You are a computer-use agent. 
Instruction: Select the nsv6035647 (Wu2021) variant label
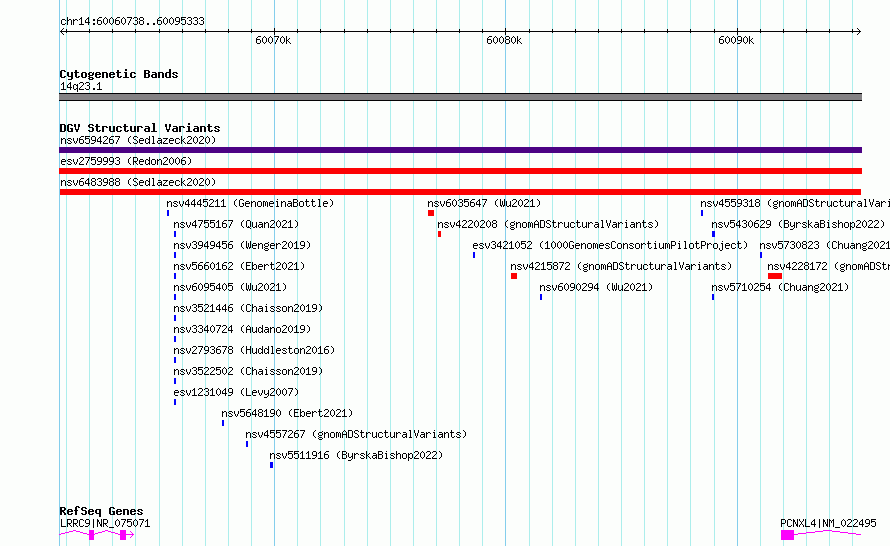pyautogui.click(x=484, y=203)
